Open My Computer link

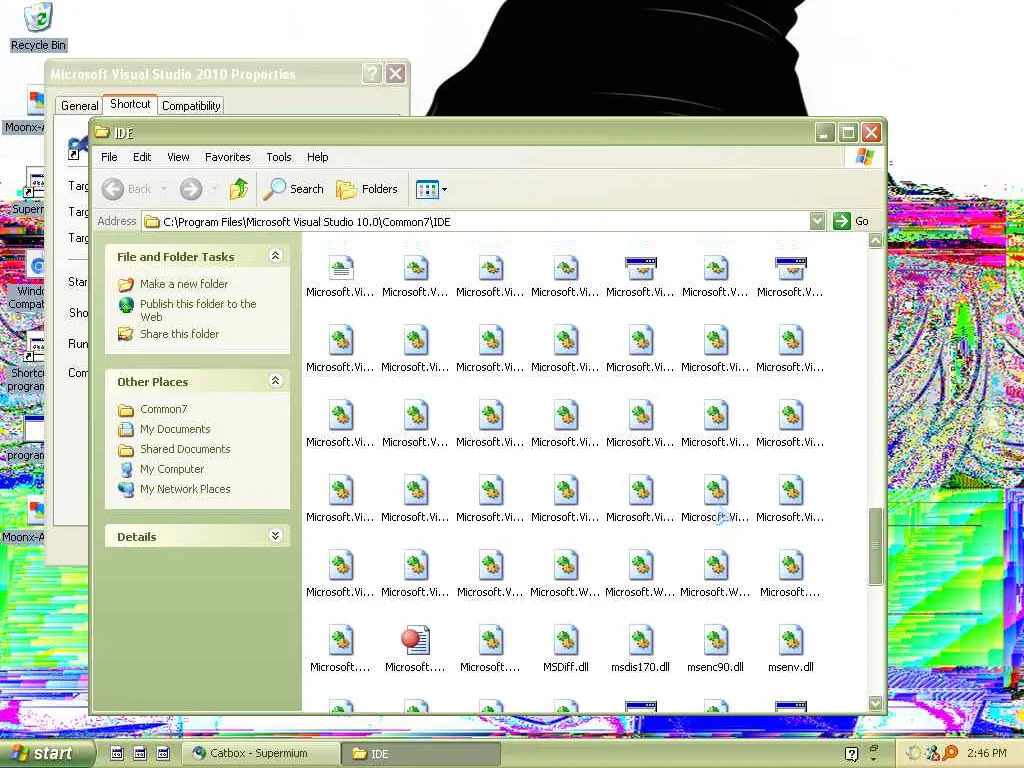(x=172, y=469)
